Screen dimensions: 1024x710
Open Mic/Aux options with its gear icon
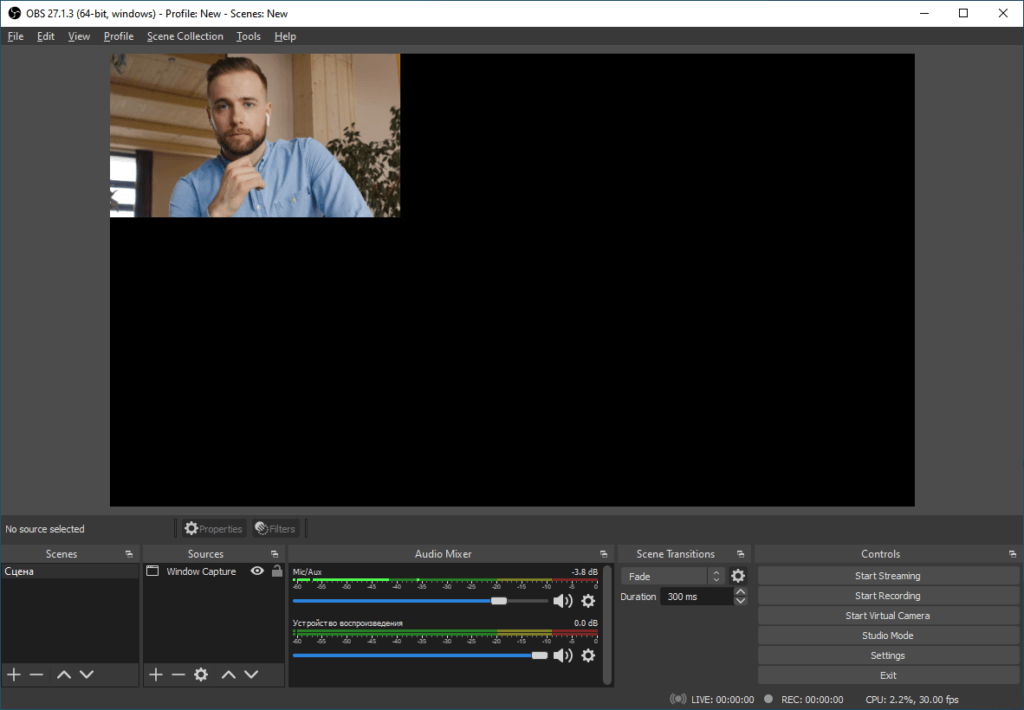(588, 601)
